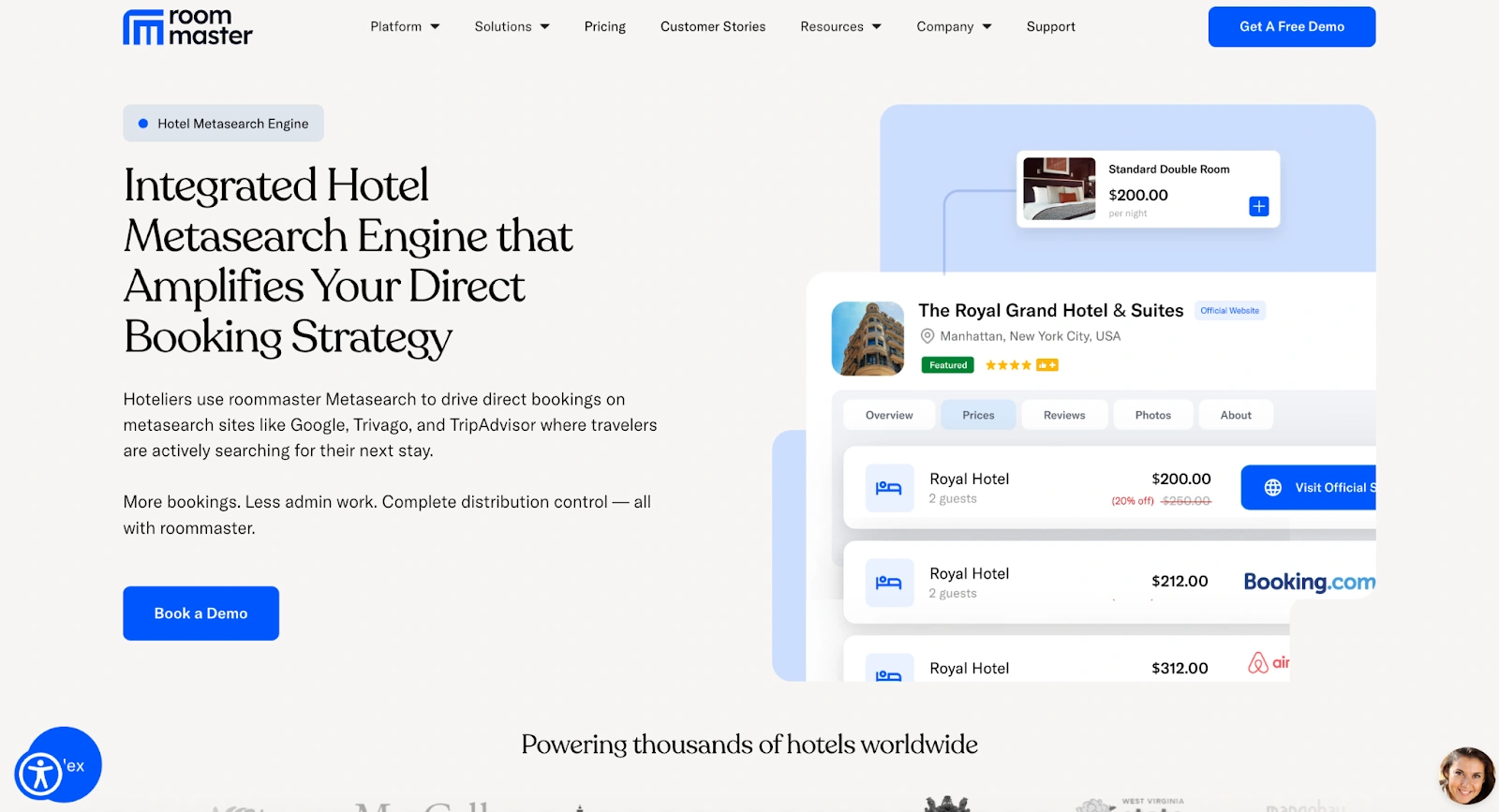
Task: Click the Book a Demo button
Action: click(200, 613)
